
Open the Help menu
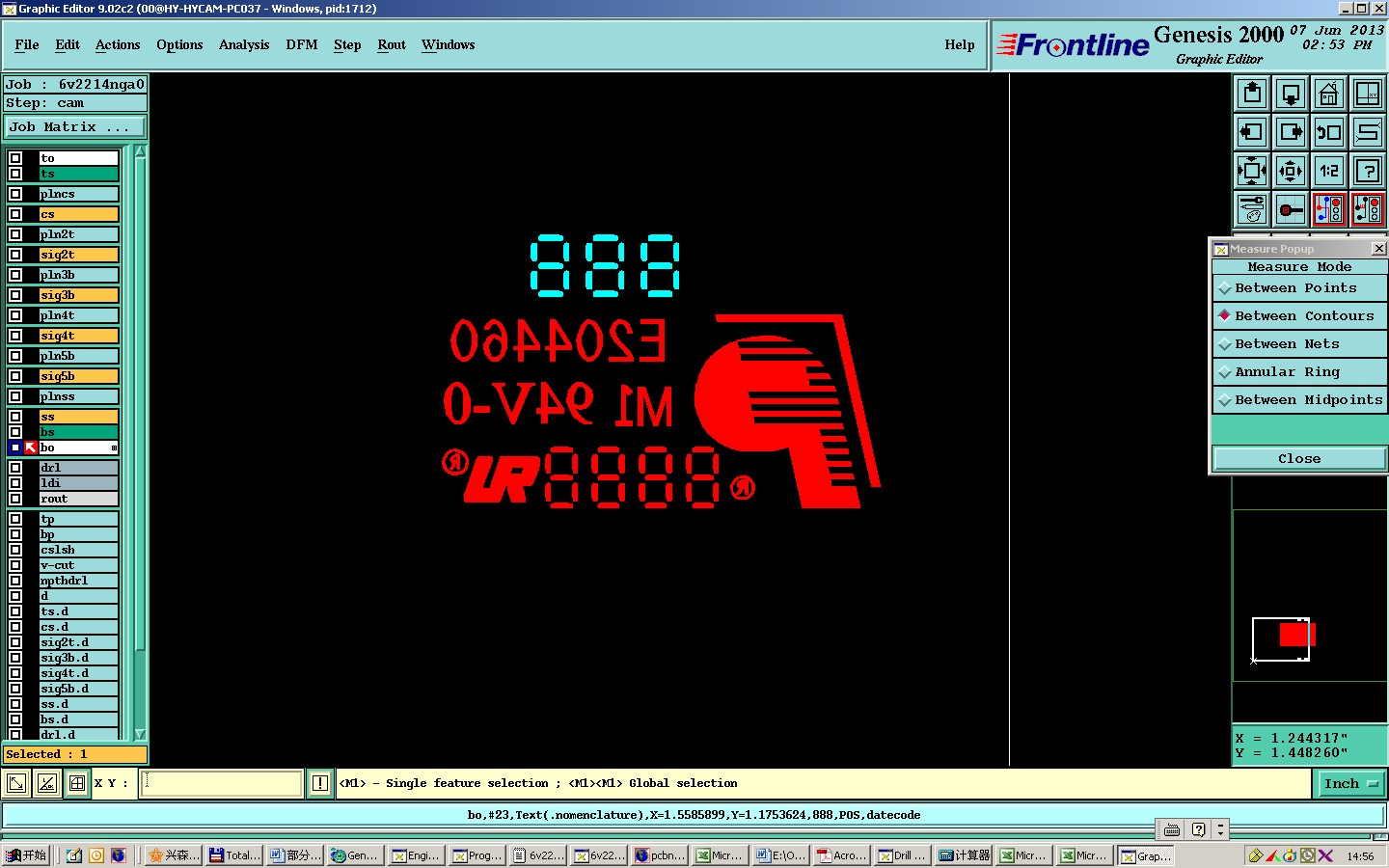click(x=960, y=45)
